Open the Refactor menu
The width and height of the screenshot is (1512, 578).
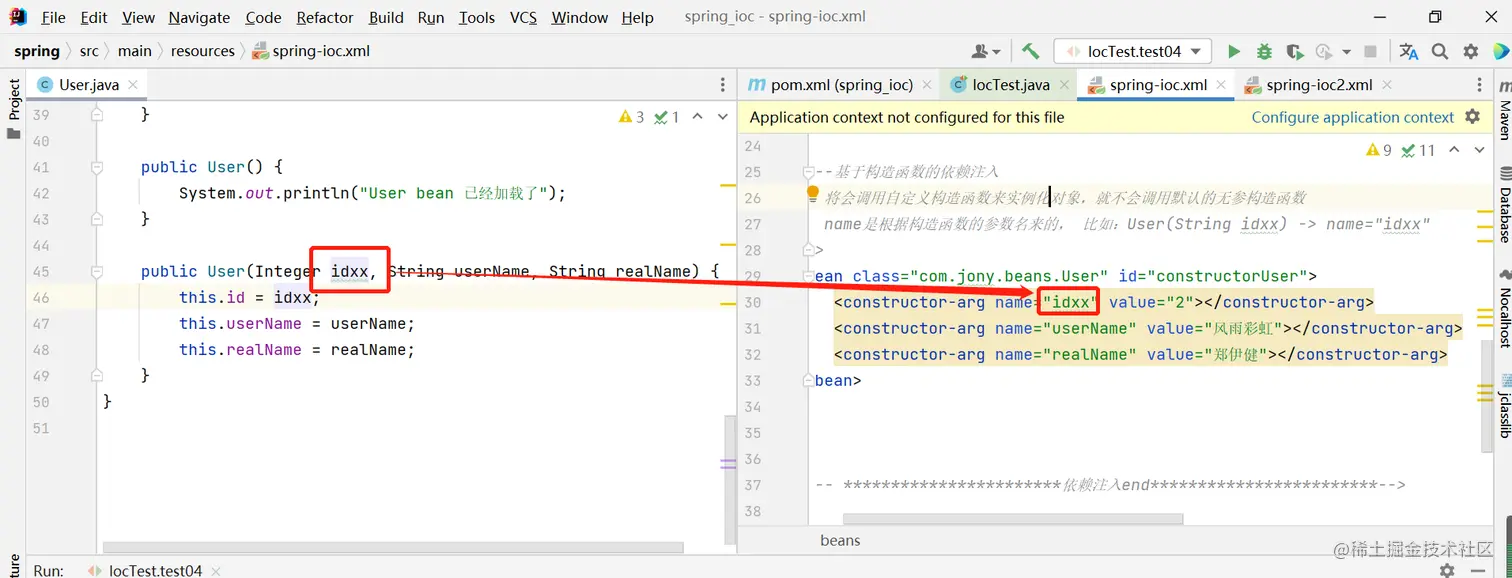click(325, 17)
